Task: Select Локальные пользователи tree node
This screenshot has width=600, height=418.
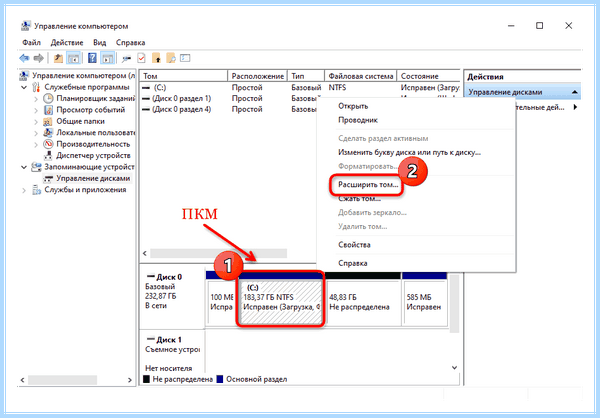Action: click(x=96, y=133)
